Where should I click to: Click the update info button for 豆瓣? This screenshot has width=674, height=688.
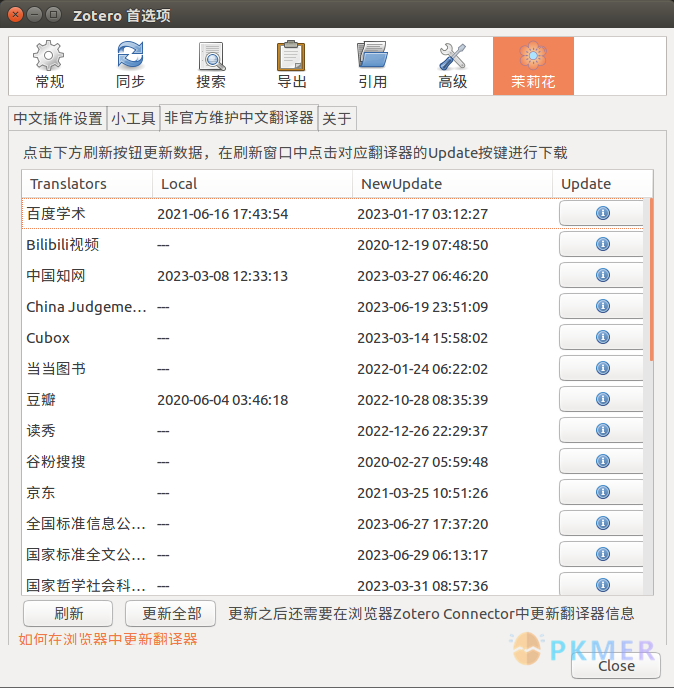point(602,399)
